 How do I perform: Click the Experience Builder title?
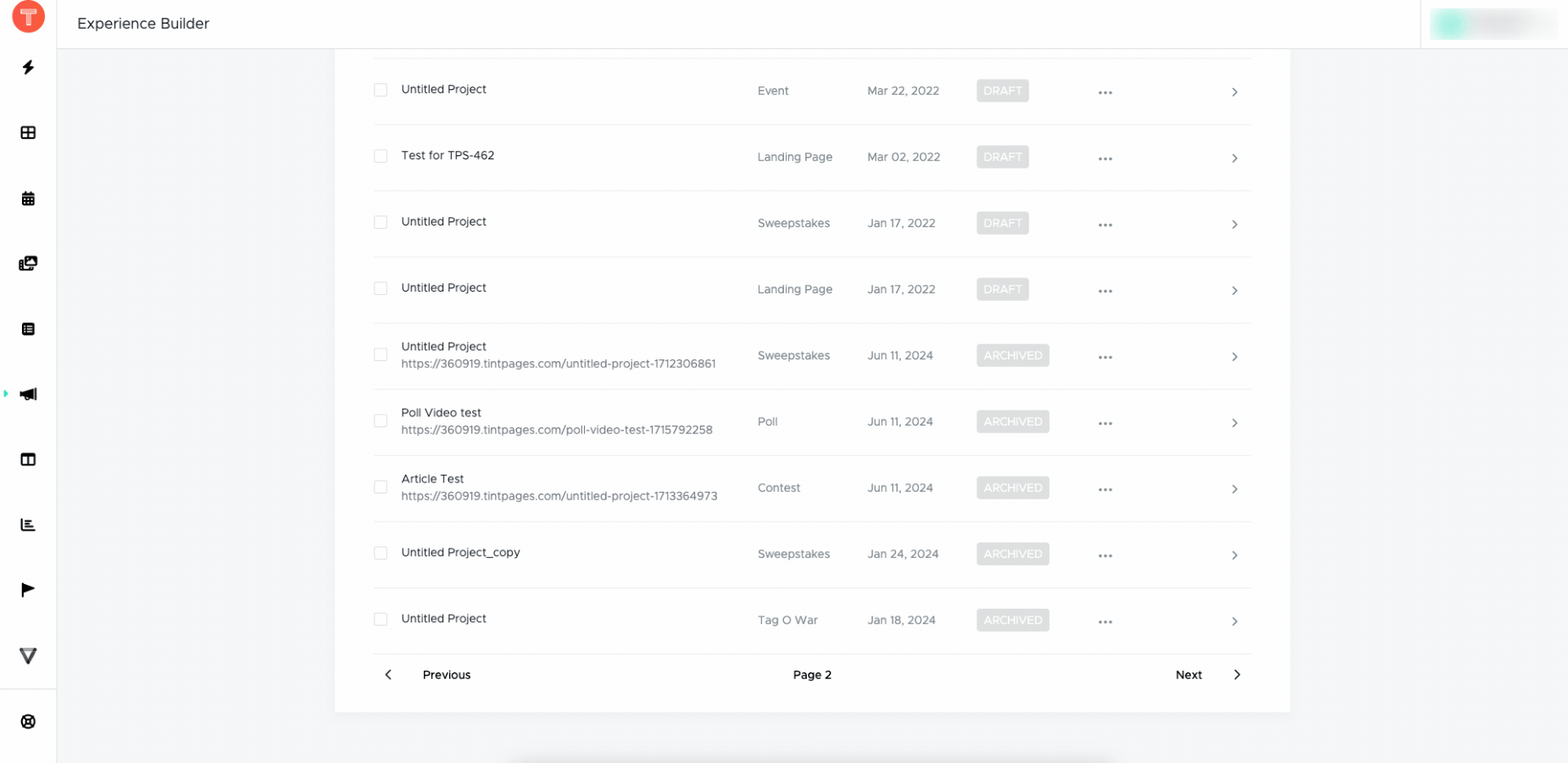point(143,24)
